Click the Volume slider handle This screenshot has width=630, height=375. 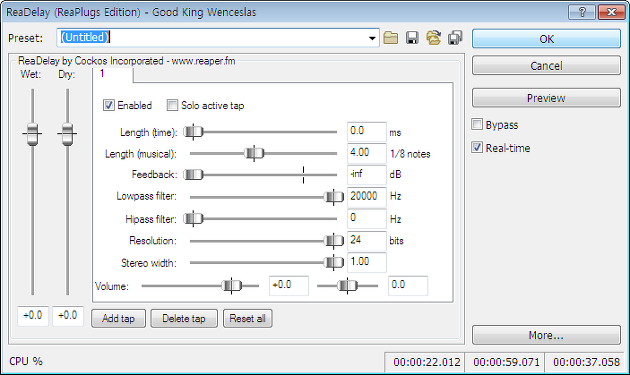pyautogui.click(x=231, y=286)
